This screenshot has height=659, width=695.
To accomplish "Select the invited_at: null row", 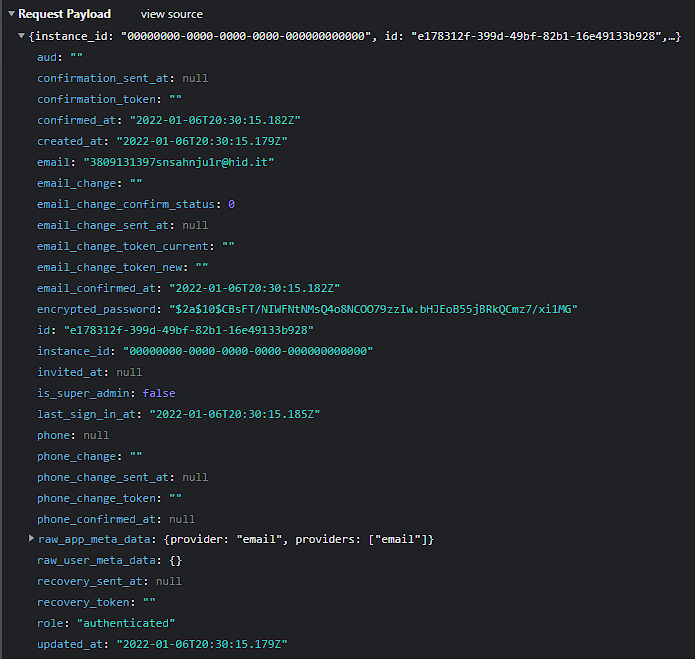I will pyautogui.click(x=90, y=372).
